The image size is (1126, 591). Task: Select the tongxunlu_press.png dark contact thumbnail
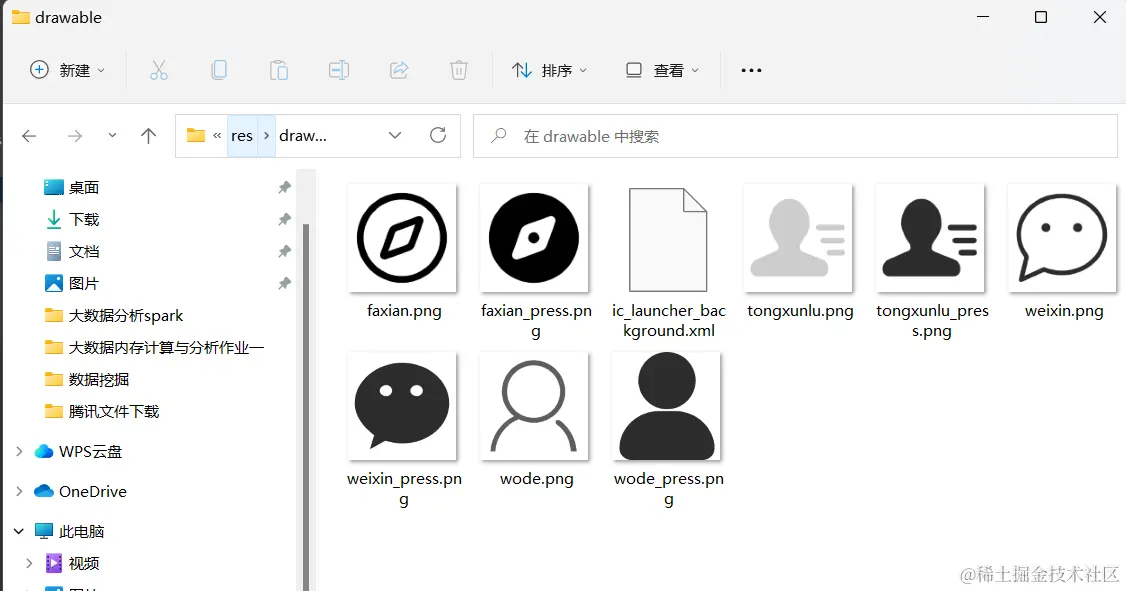tap(930, 238)
